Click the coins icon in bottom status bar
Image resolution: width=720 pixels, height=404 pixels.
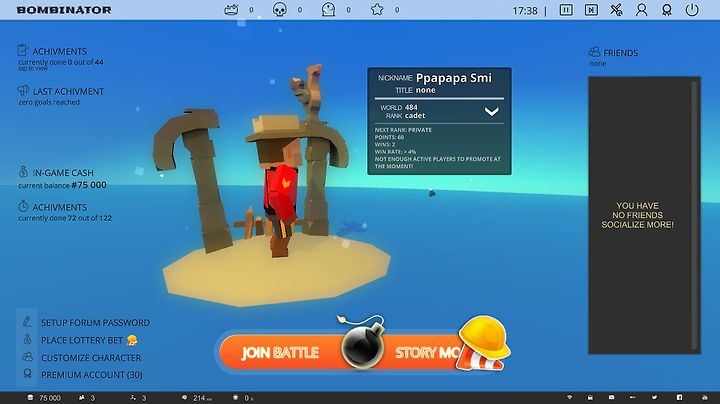pos(30,398)
